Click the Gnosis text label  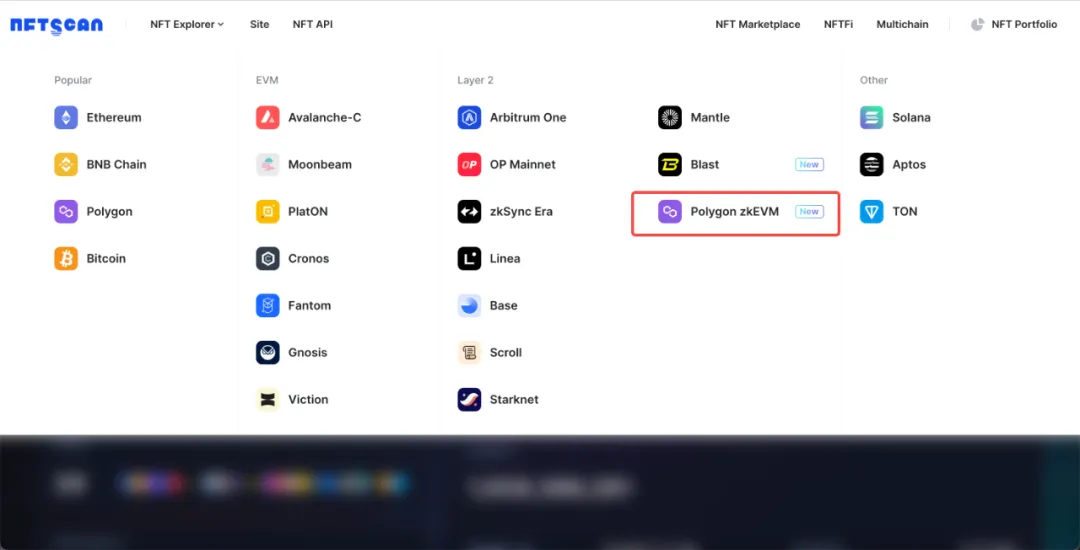pyautogui.click(x=308, y=352)
